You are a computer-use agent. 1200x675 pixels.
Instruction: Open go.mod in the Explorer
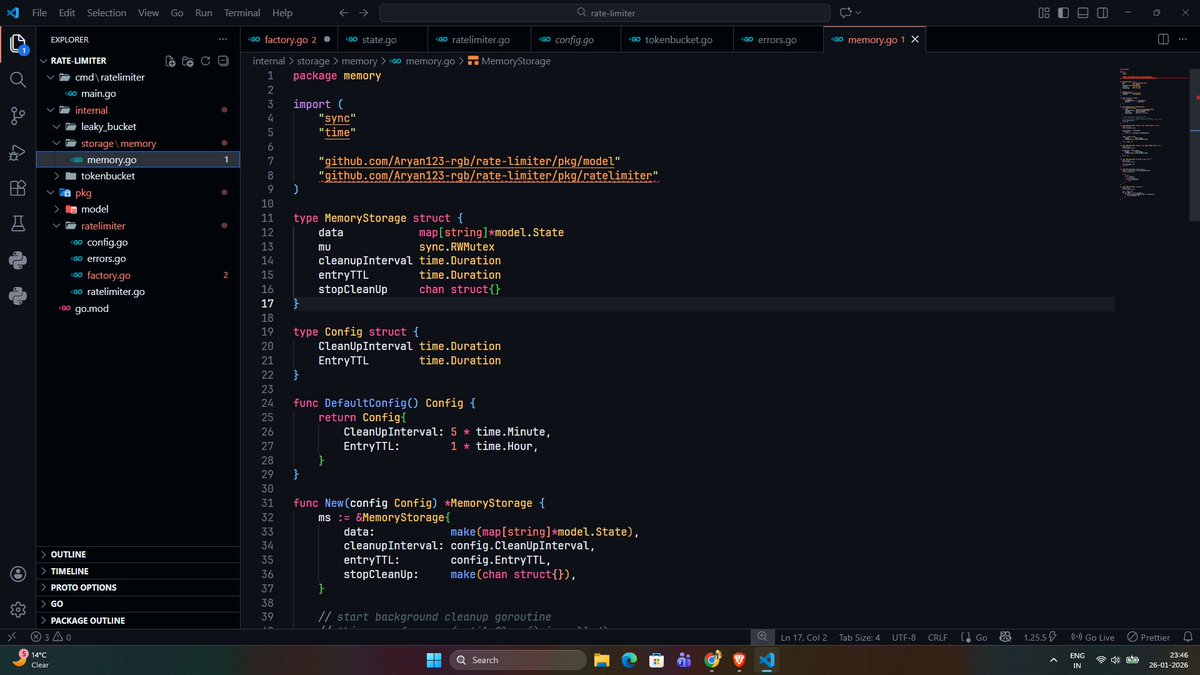pyautogui.click(x=92, y=308)
